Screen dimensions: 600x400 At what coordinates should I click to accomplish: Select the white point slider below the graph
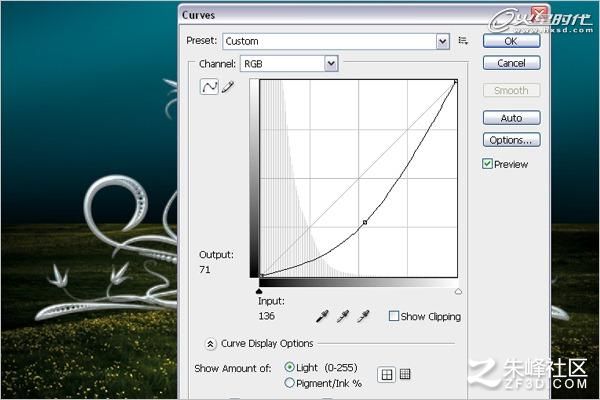coord(458,291)
